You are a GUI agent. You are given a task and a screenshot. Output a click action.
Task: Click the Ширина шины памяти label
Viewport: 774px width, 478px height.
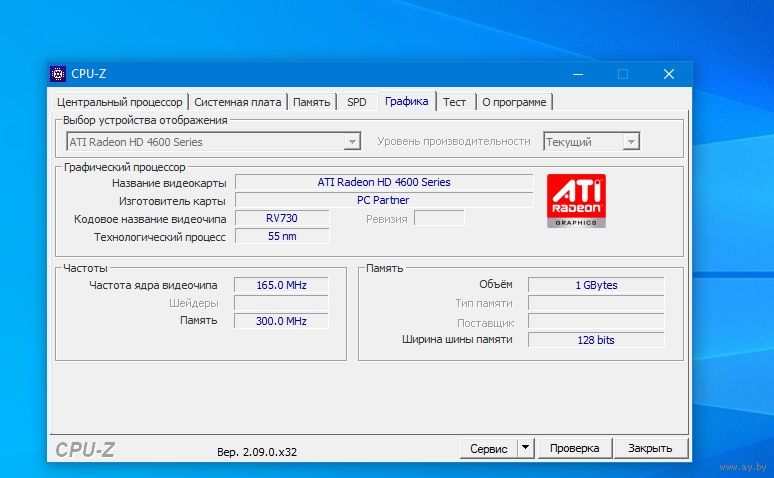point(457,340)
